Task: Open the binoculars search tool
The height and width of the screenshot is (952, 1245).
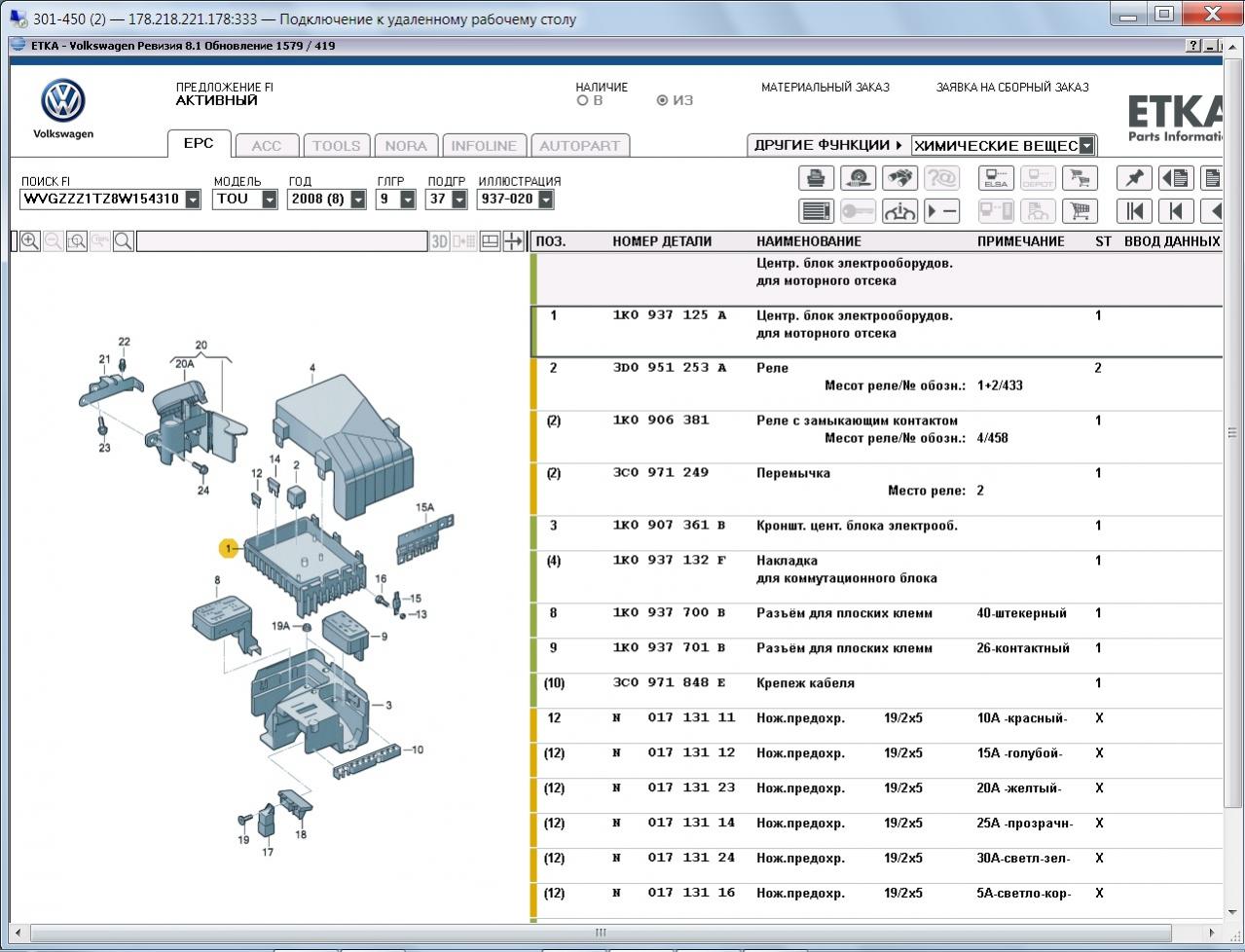Action: coord(899,178)
